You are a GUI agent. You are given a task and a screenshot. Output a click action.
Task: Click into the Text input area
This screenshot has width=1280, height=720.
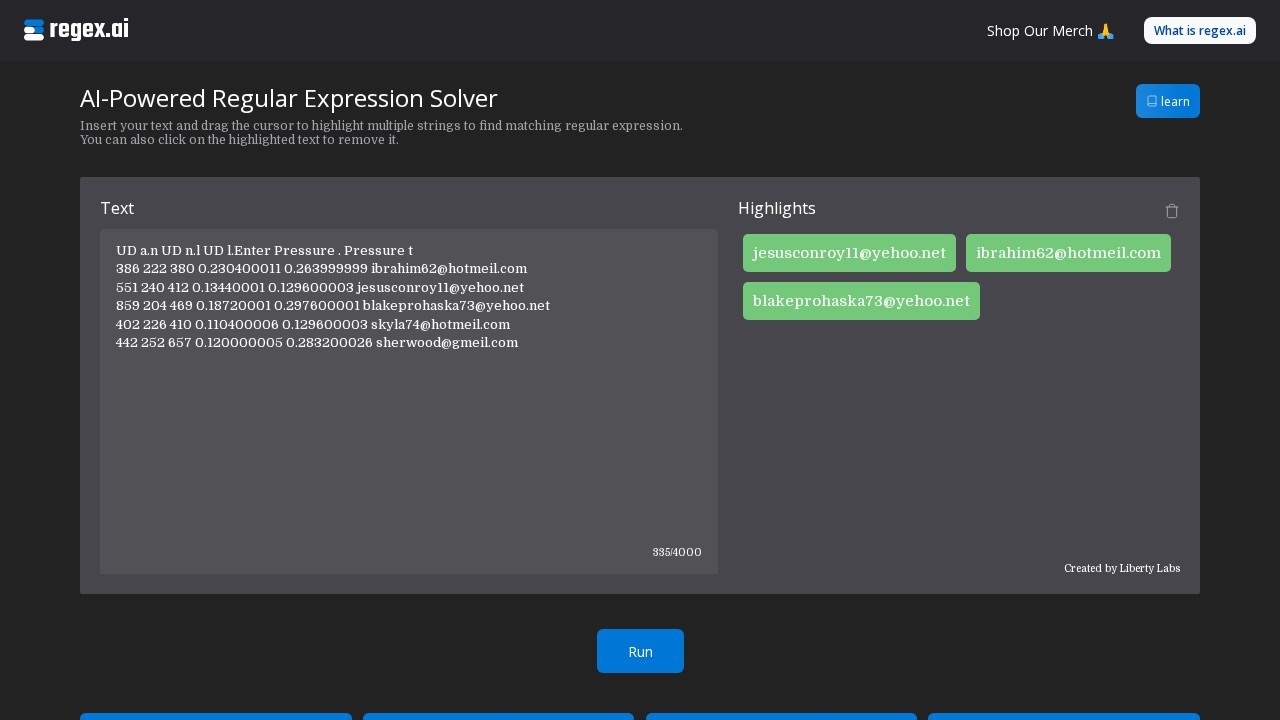(409, 401)
